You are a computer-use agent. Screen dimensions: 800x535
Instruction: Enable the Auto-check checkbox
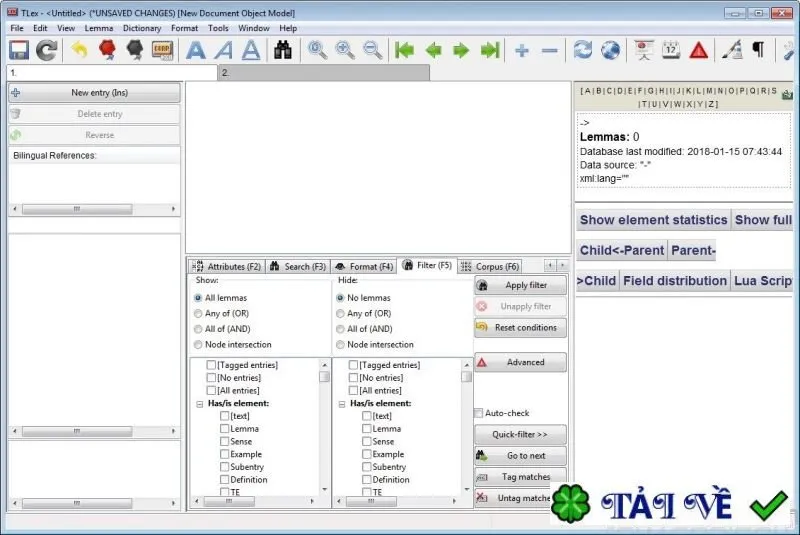[x=479, y=413]
